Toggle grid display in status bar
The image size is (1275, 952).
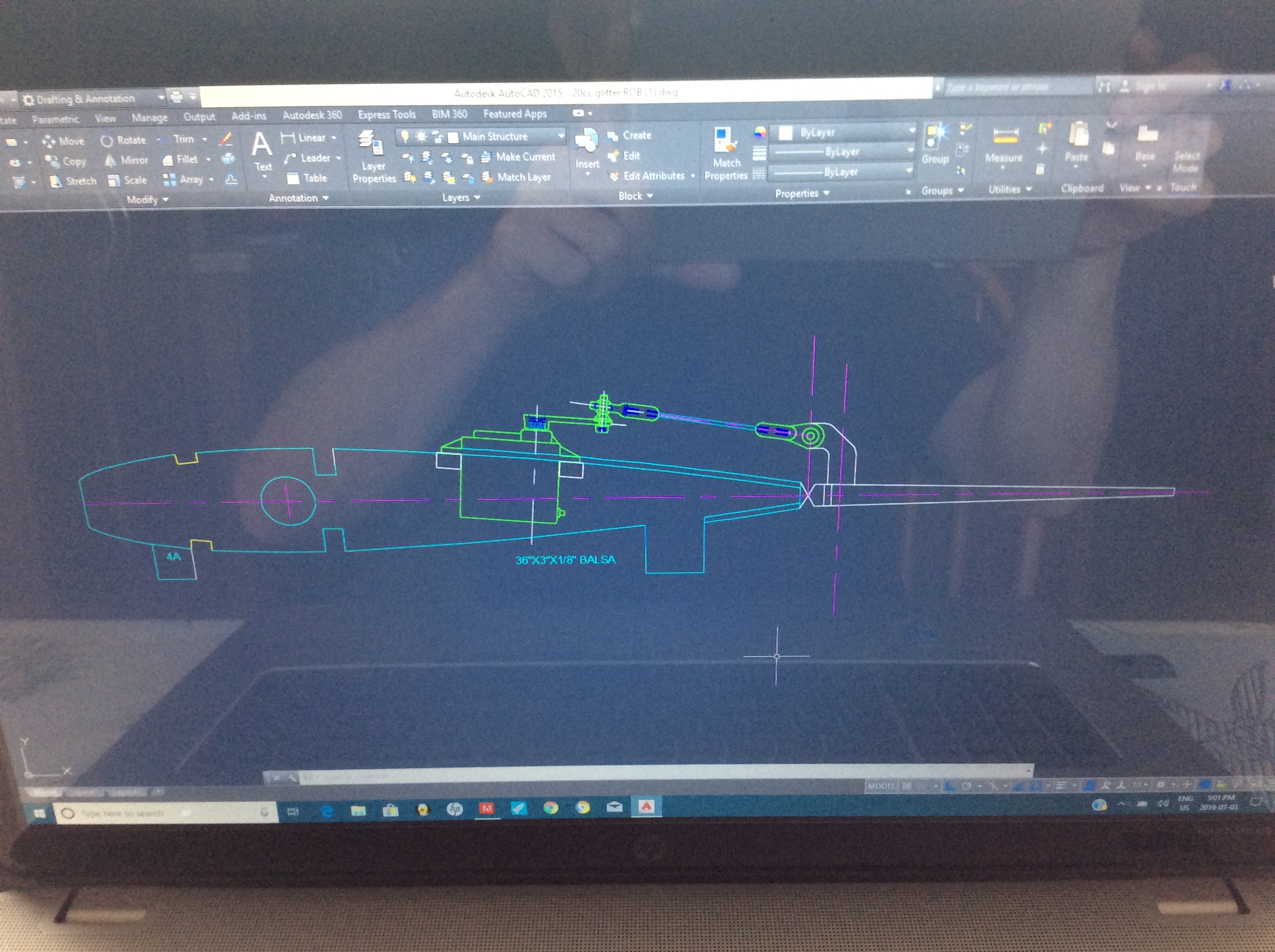(907, 785)
